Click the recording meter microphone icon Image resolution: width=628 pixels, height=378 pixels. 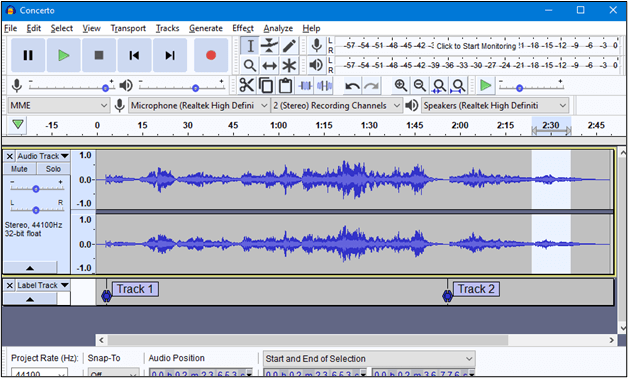pos(317,45)
